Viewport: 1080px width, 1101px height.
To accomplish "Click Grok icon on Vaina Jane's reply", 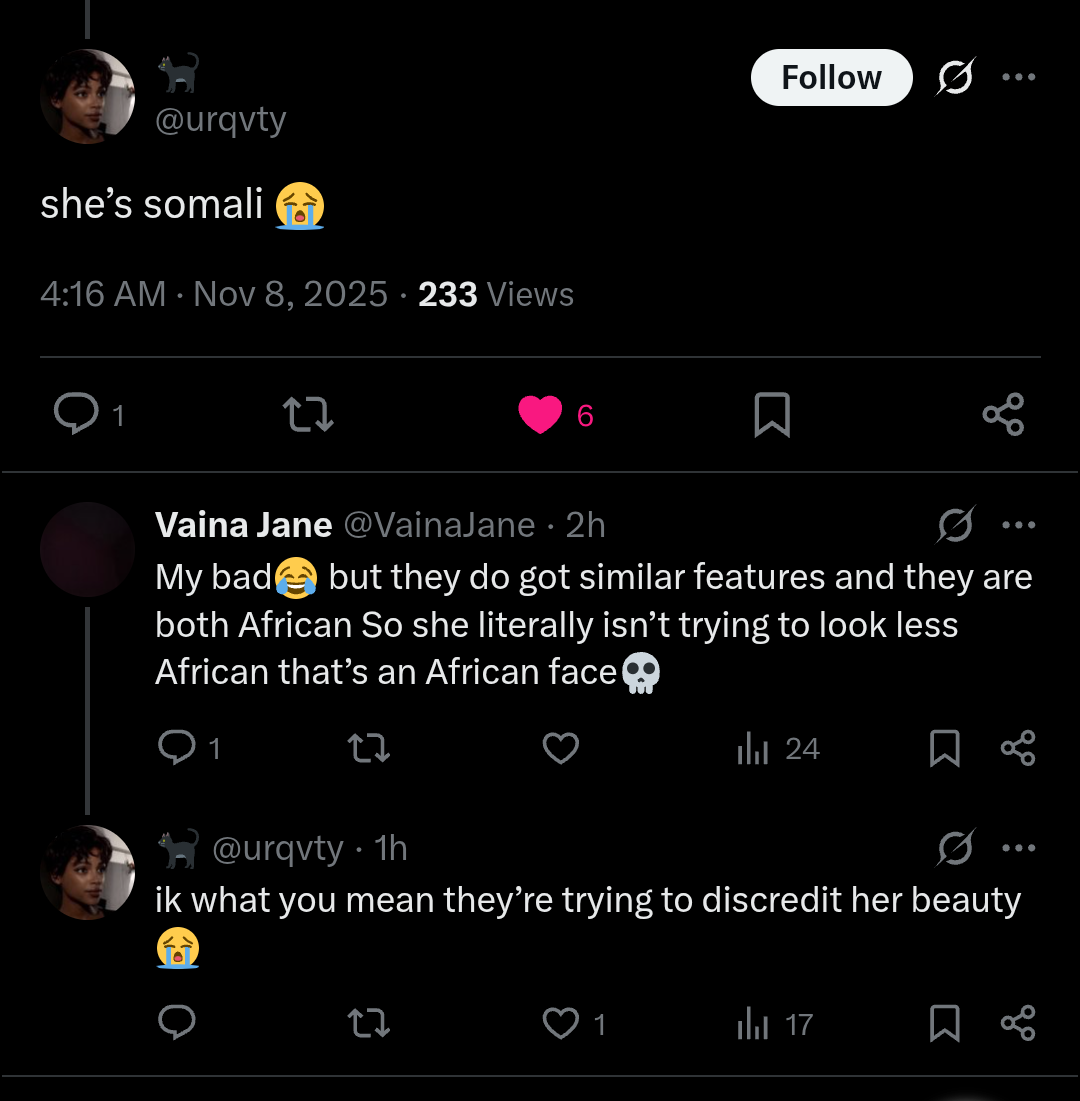I will tap(955, 524).
